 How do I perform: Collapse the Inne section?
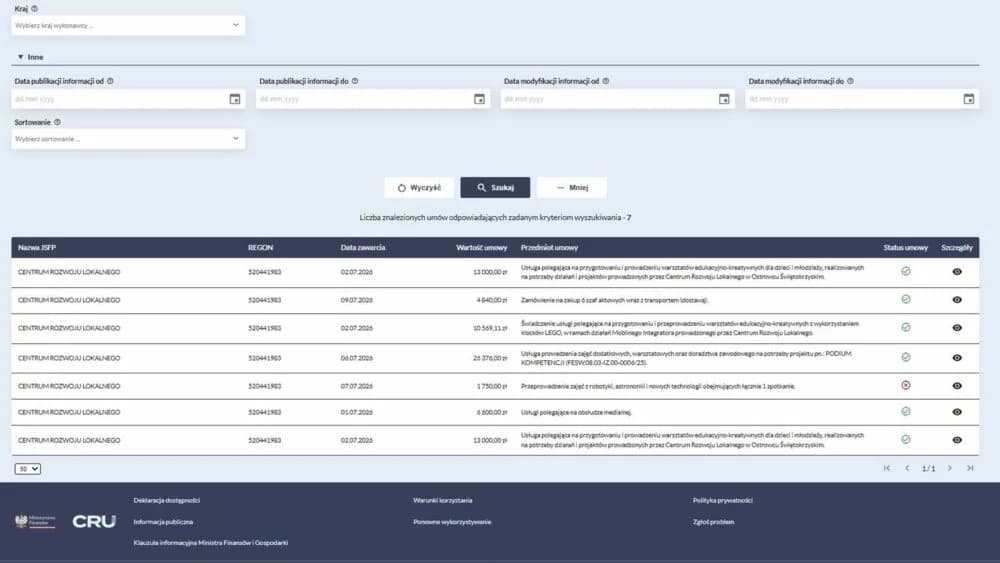(x=30, y=57)
